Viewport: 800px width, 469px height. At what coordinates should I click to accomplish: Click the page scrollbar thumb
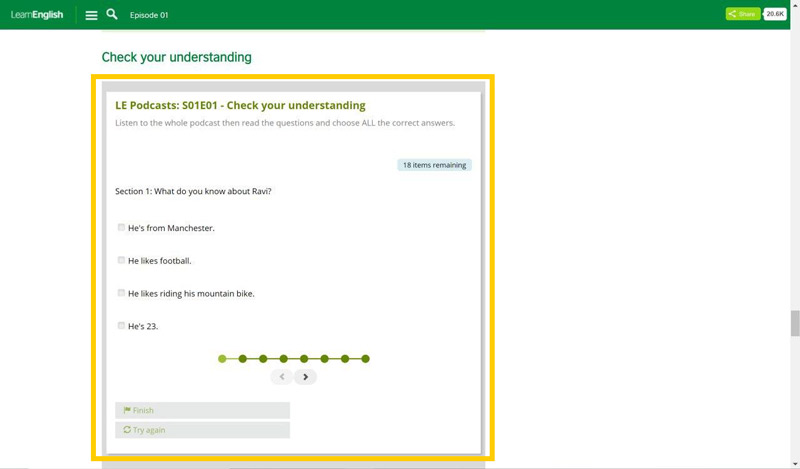(795, 323)
